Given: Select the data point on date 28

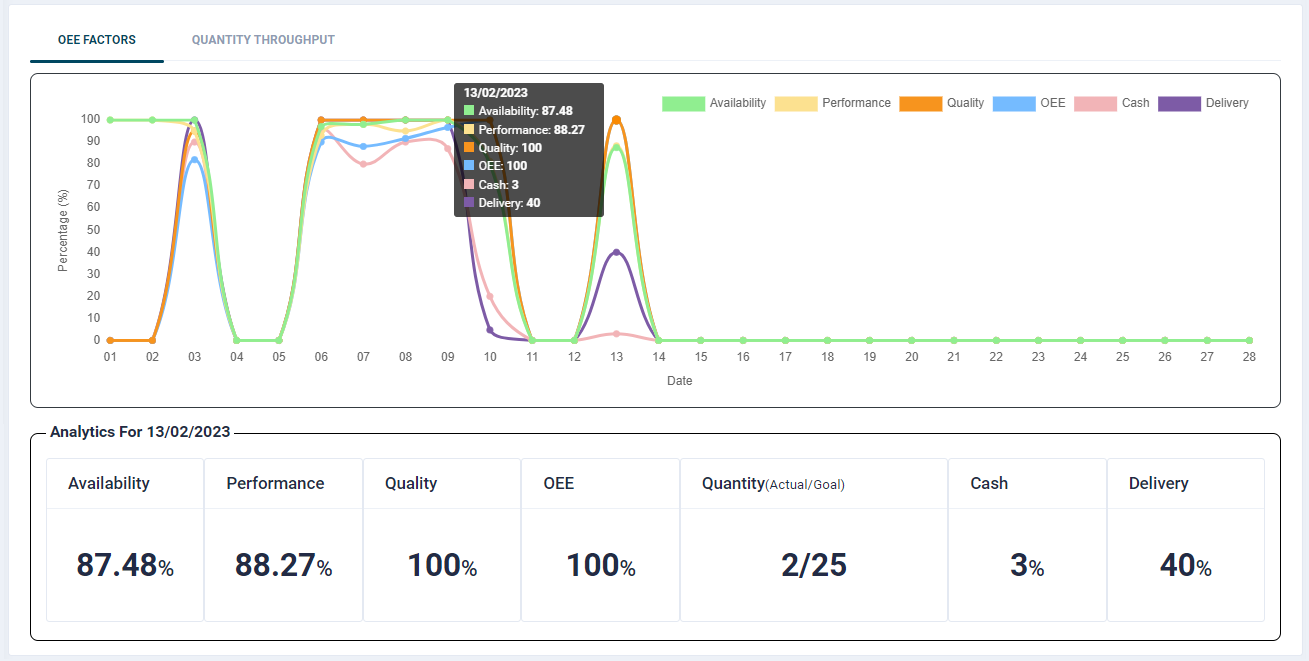Looking at the screenshot, I should [1249, 340].
